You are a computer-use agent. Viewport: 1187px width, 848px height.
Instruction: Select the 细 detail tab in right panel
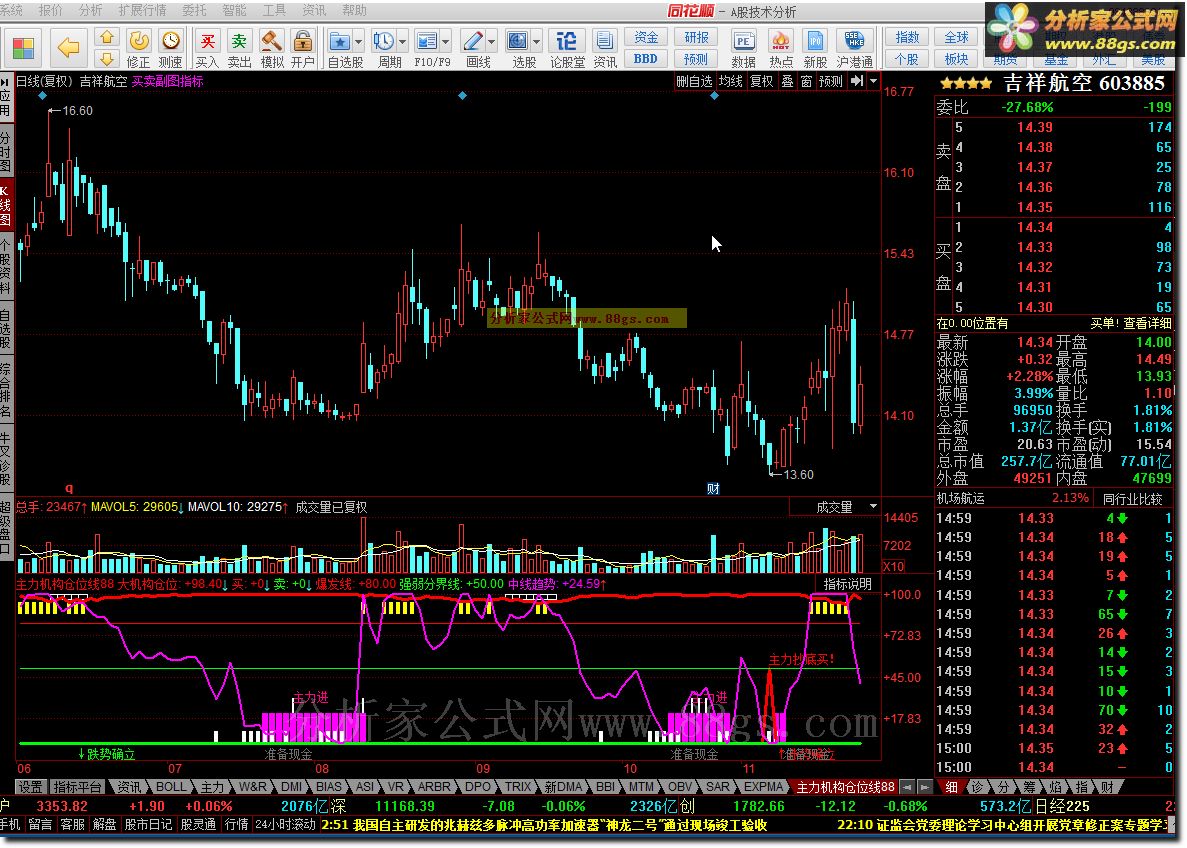951,787
